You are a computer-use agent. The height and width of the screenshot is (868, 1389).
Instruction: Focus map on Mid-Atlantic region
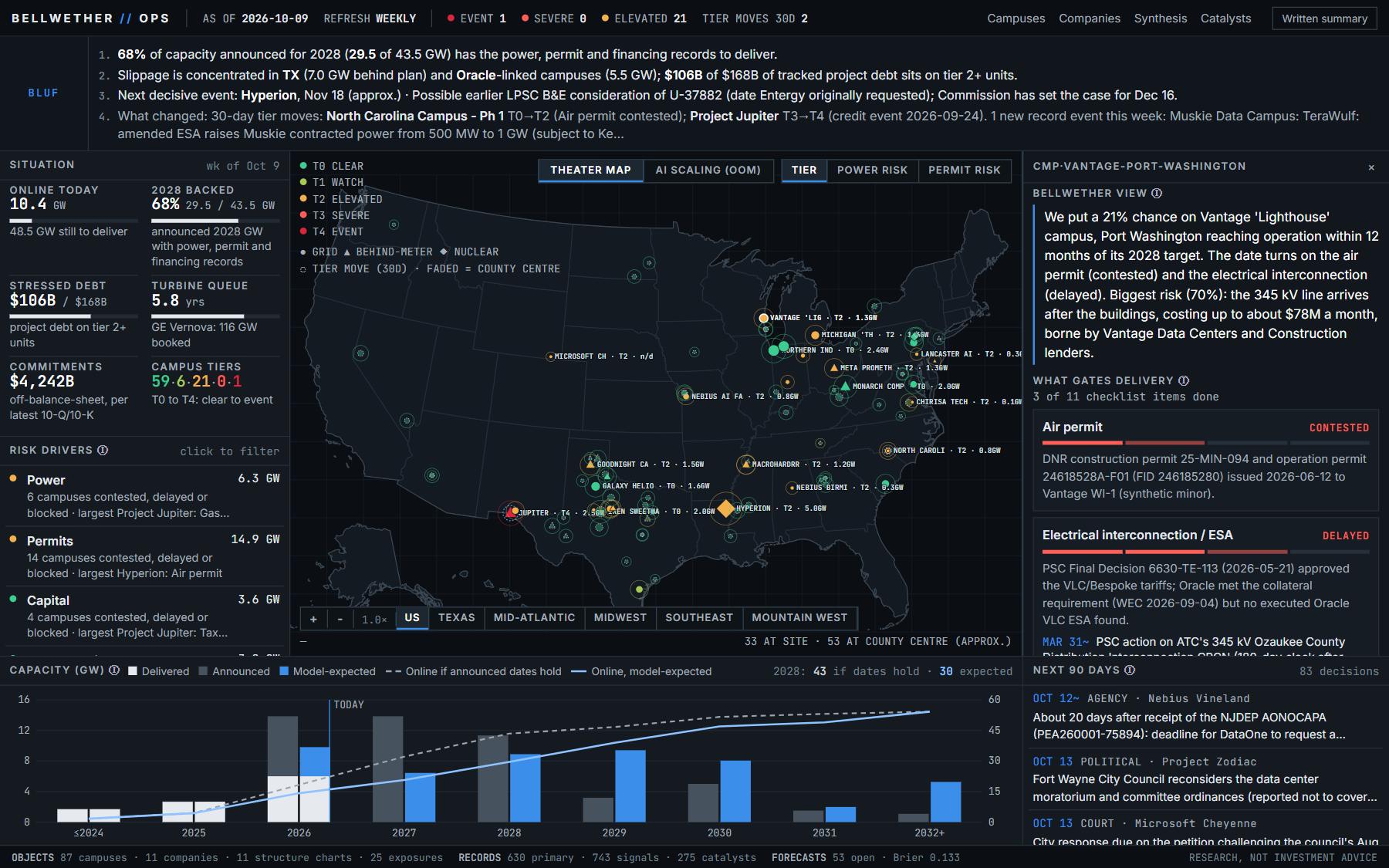[x=535, y=618]
